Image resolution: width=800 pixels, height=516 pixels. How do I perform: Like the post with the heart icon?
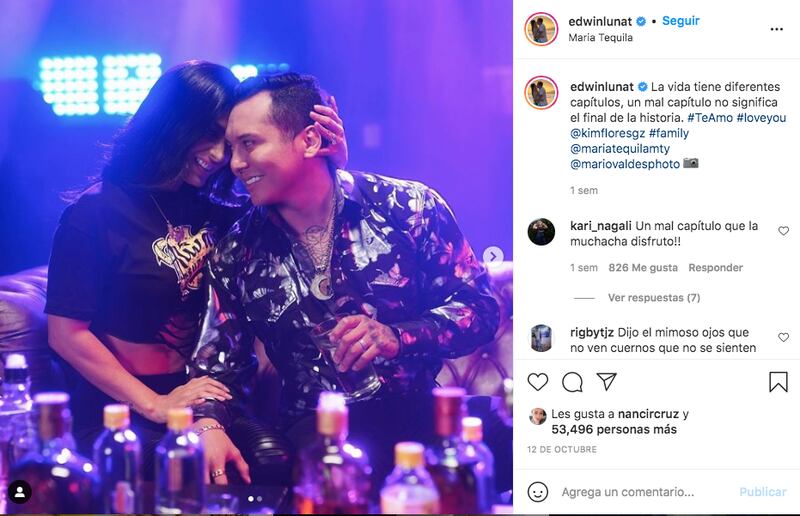click(x=538, y=382)
